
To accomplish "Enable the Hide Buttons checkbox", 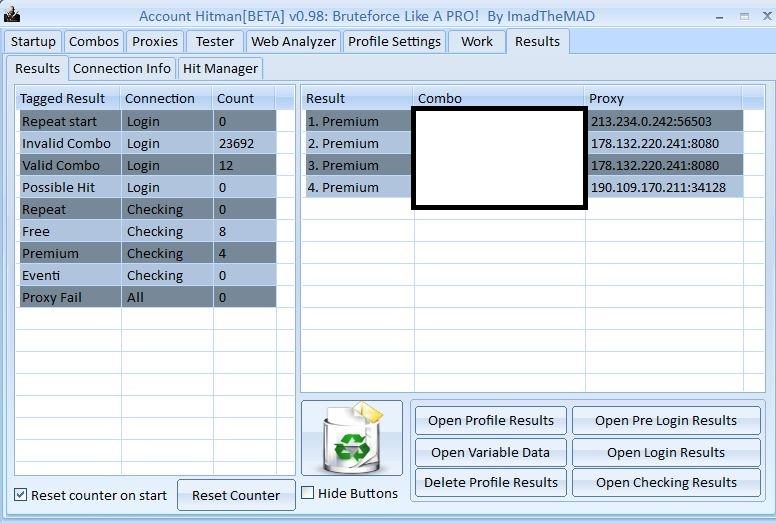I will pos(308,493).
